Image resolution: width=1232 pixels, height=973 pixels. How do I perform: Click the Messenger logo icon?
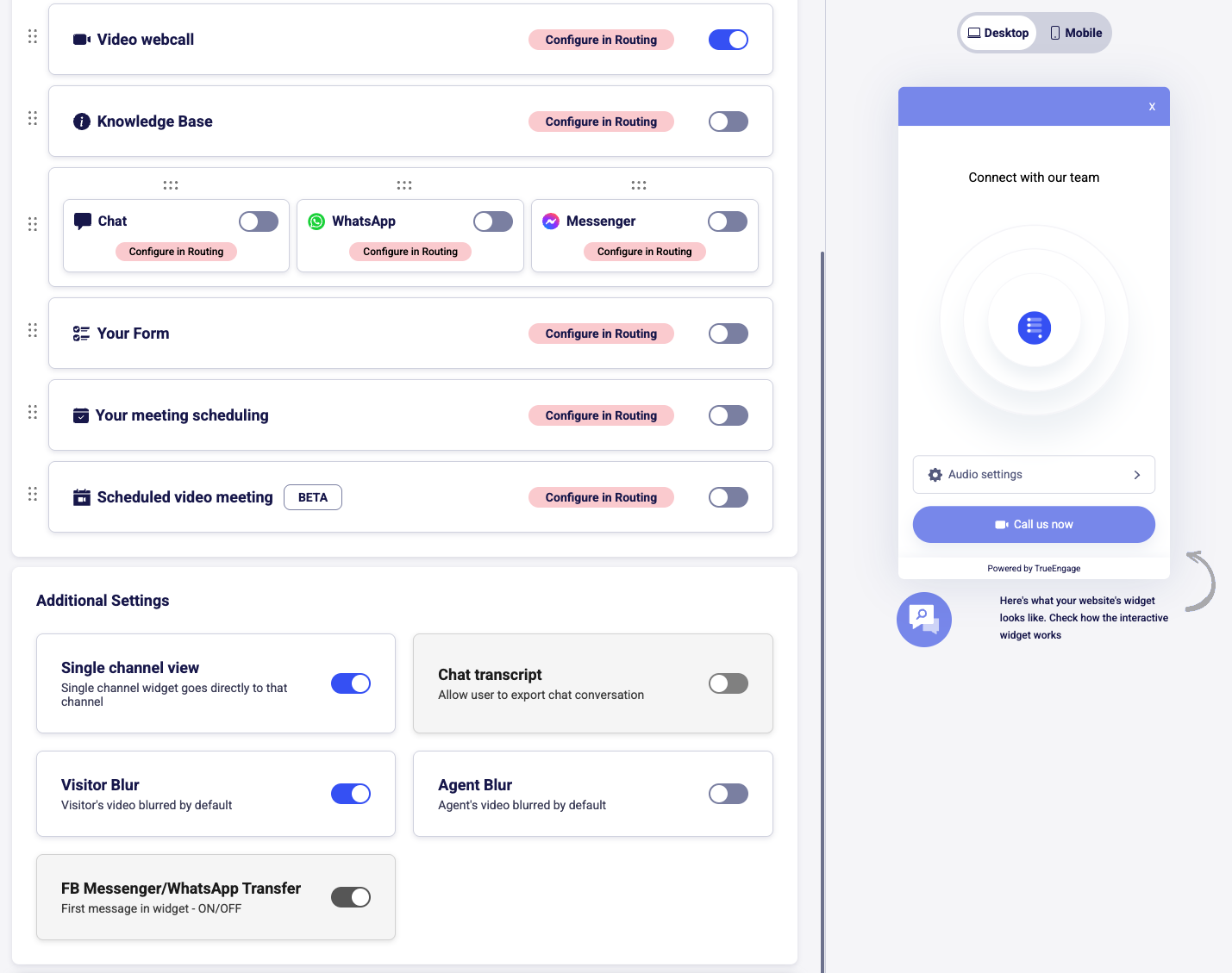click(551, 221)
